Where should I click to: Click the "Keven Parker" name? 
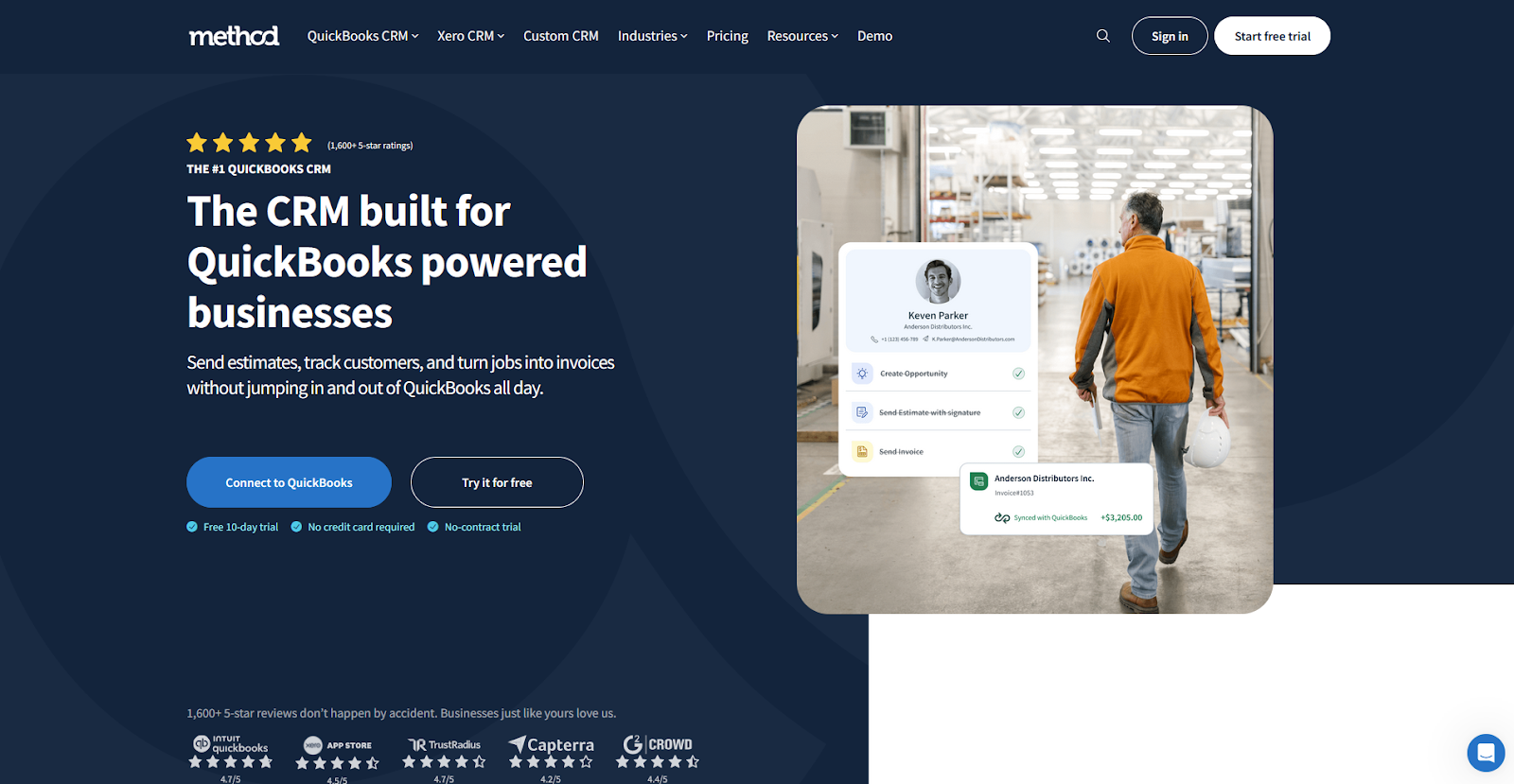coord(938,316)
